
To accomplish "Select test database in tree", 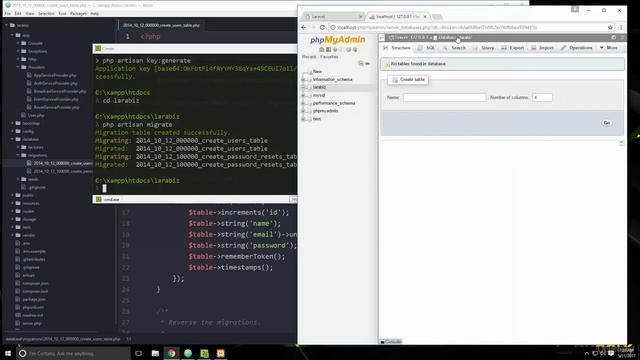I will point(317,119).
